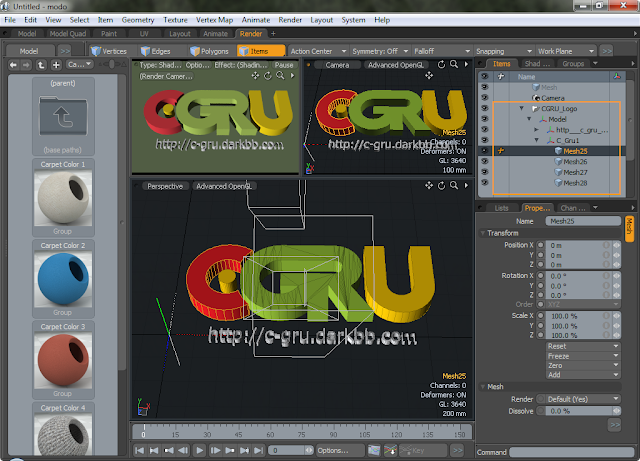
Task: Open the File menu
Action: (x=10, y=20)
